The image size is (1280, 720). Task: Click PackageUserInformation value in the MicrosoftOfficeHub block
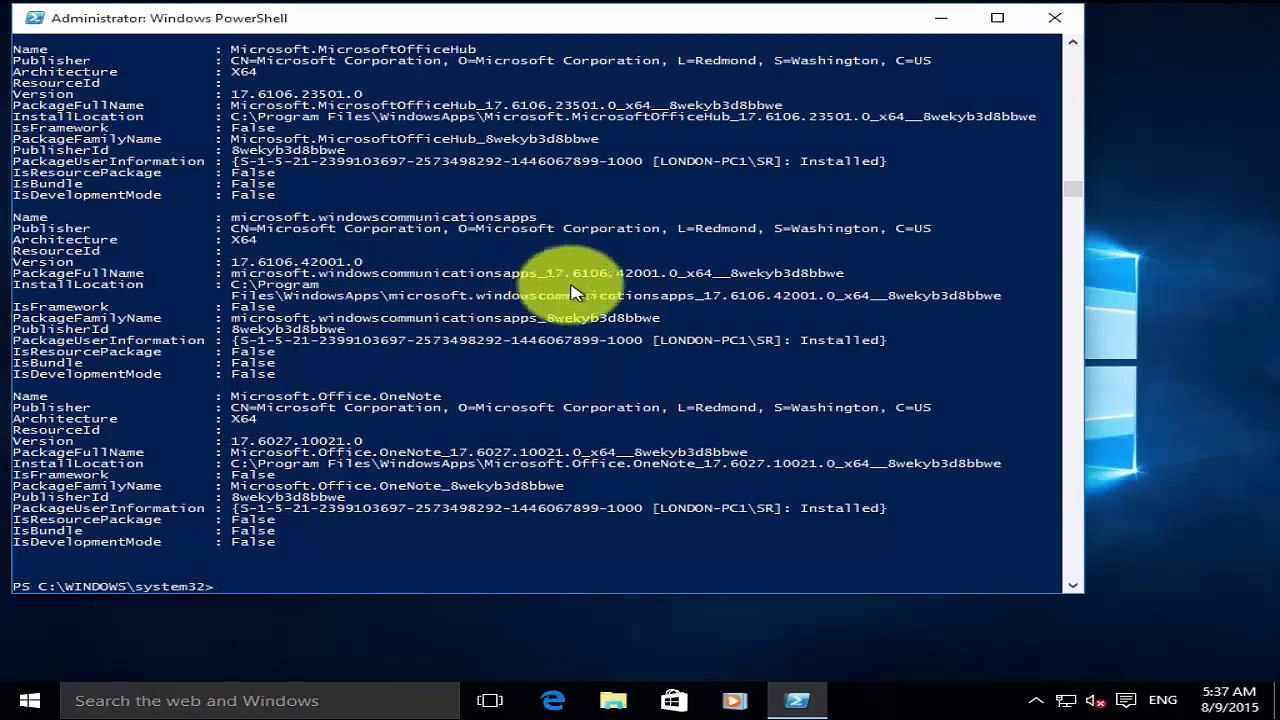coord(558,161)
